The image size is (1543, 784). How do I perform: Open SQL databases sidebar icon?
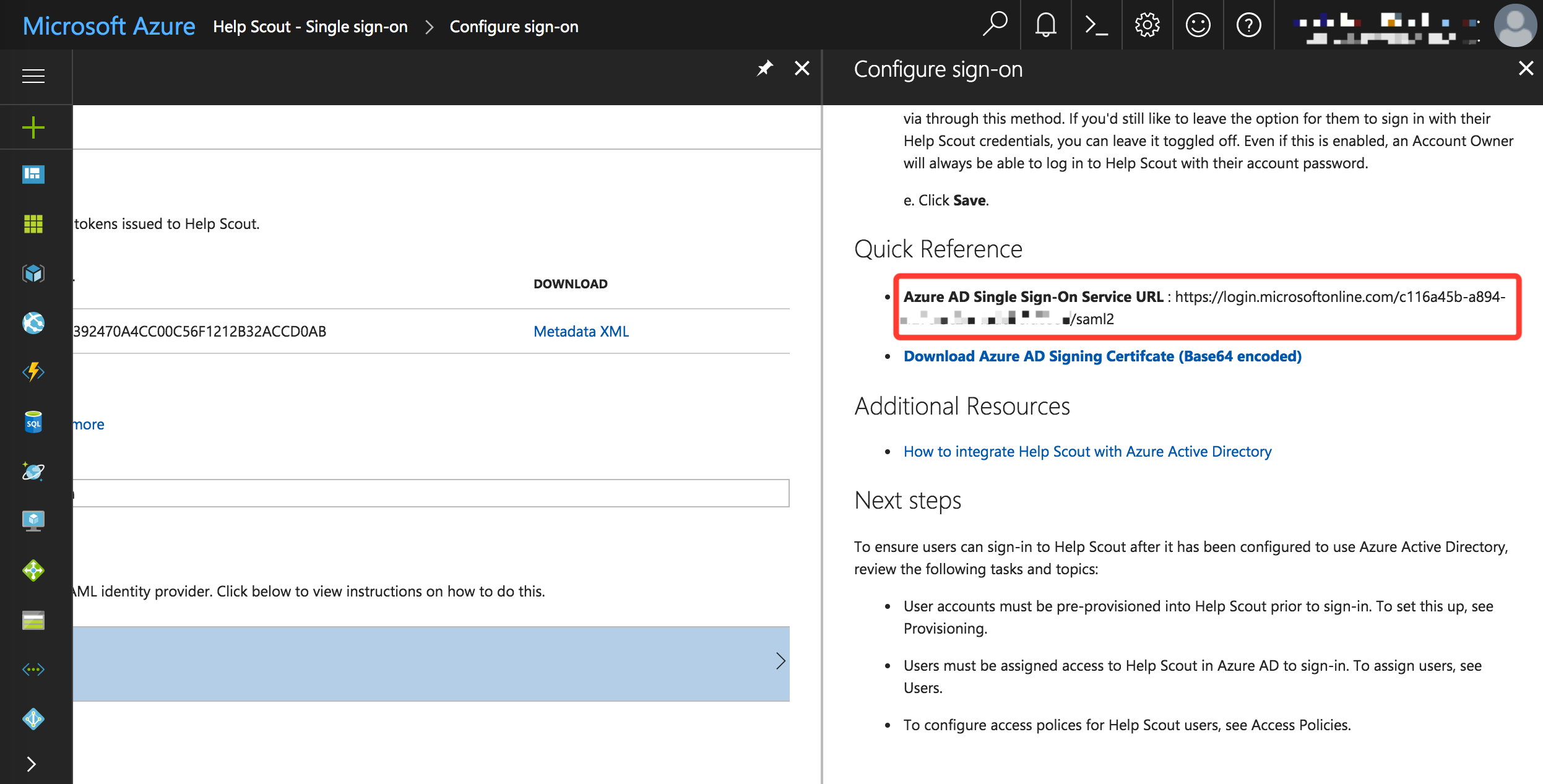[x=33, y=423]
